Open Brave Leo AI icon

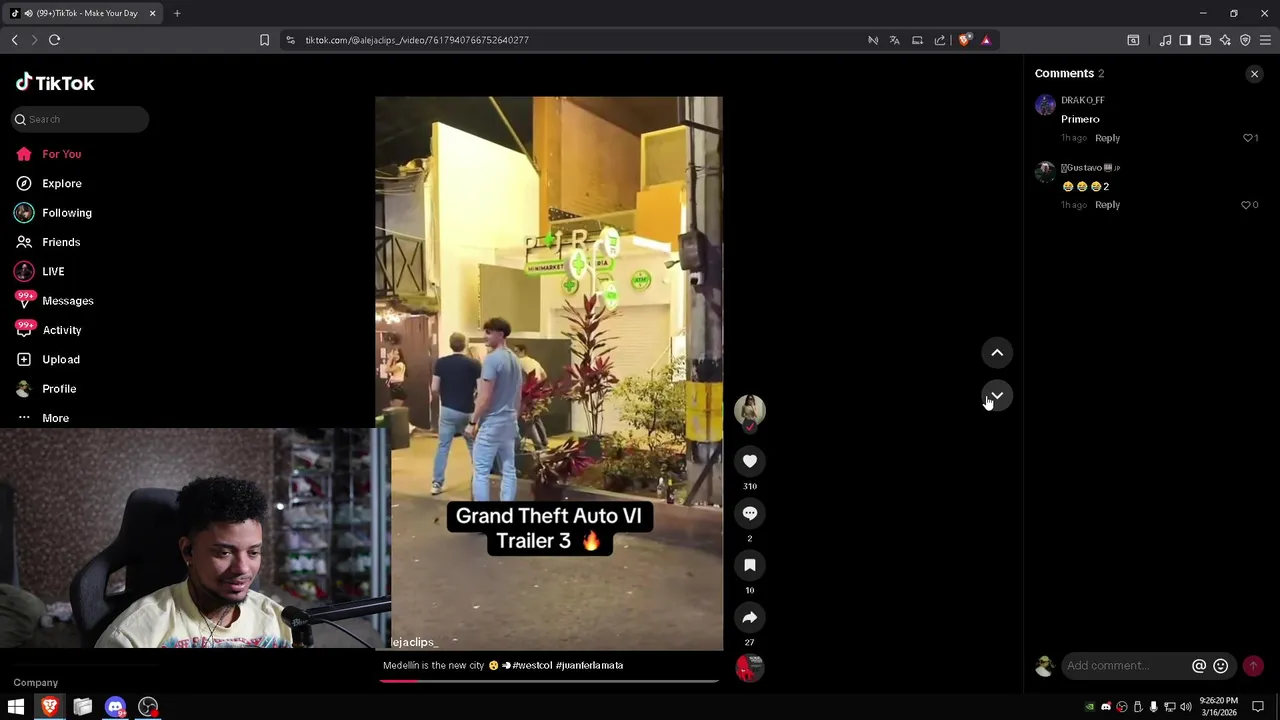click(1225, 40)
